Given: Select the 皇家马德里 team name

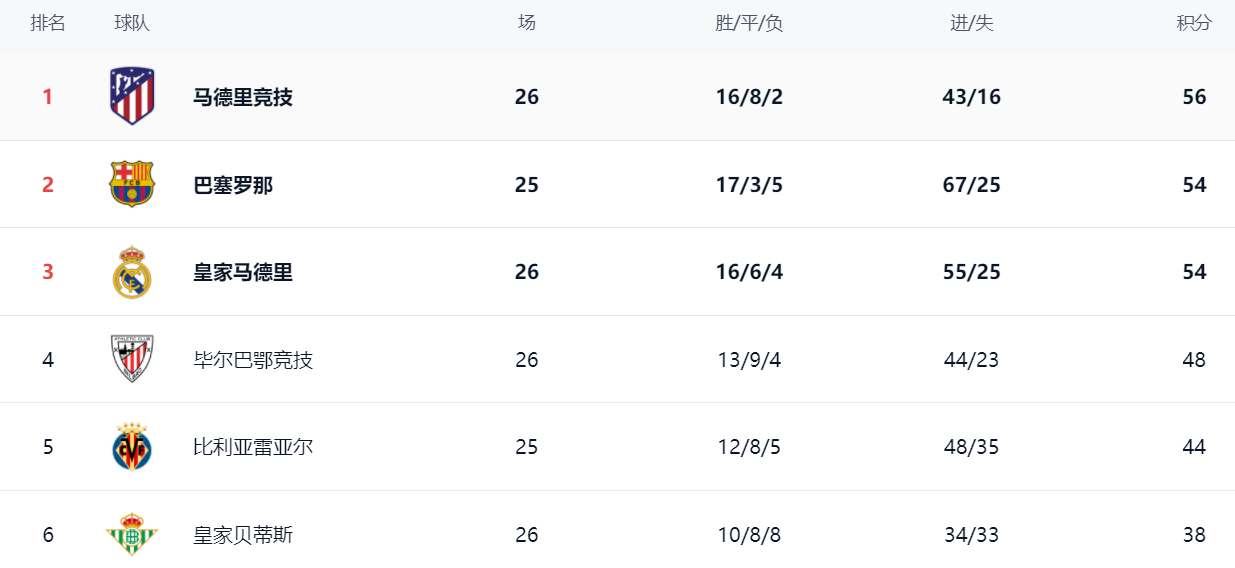Looking at the screenshot, I should (243, 272).
